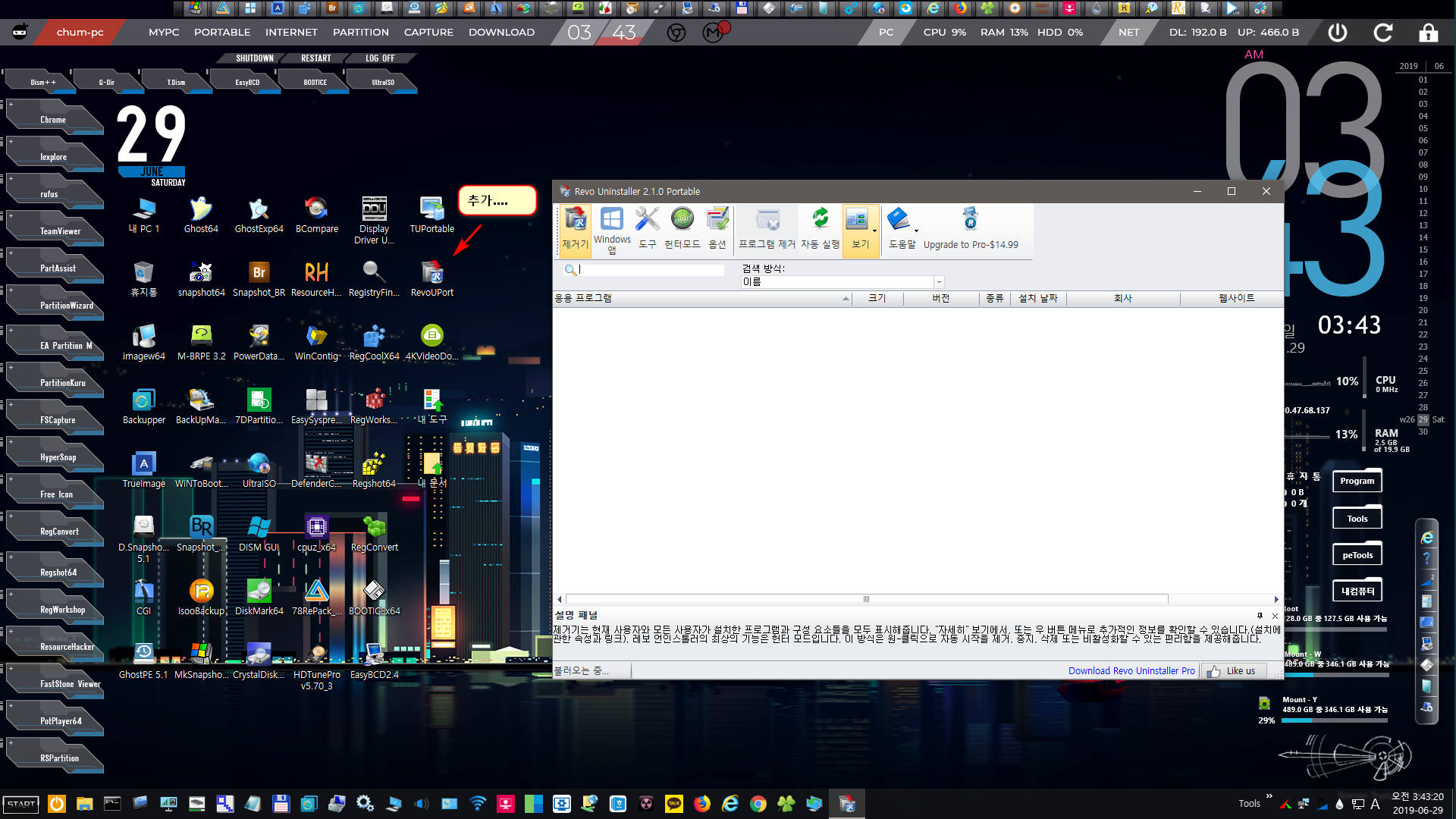
Task: Open 4KVideoDownloader desktop icon
Action: [431, 343]
